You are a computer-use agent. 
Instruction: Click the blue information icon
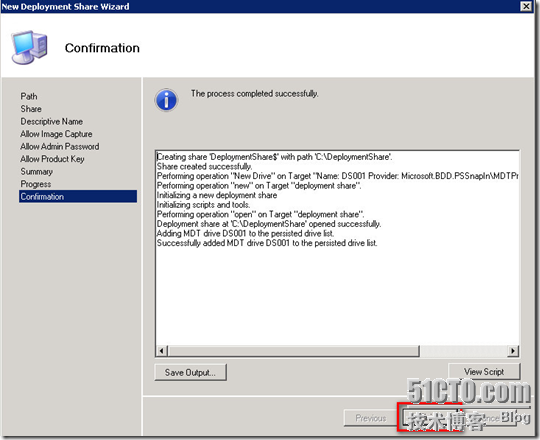(x=166, y=100)
